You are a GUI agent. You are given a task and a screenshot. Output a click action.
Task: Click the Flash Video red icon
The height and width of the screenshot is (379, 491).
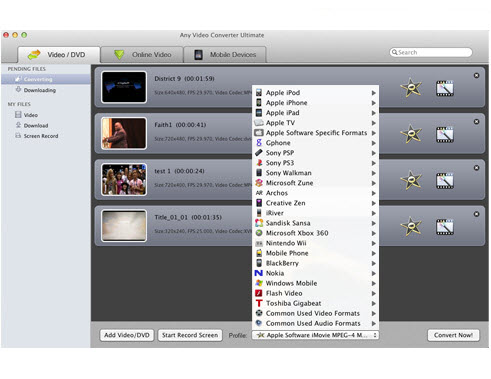[259, 293]
